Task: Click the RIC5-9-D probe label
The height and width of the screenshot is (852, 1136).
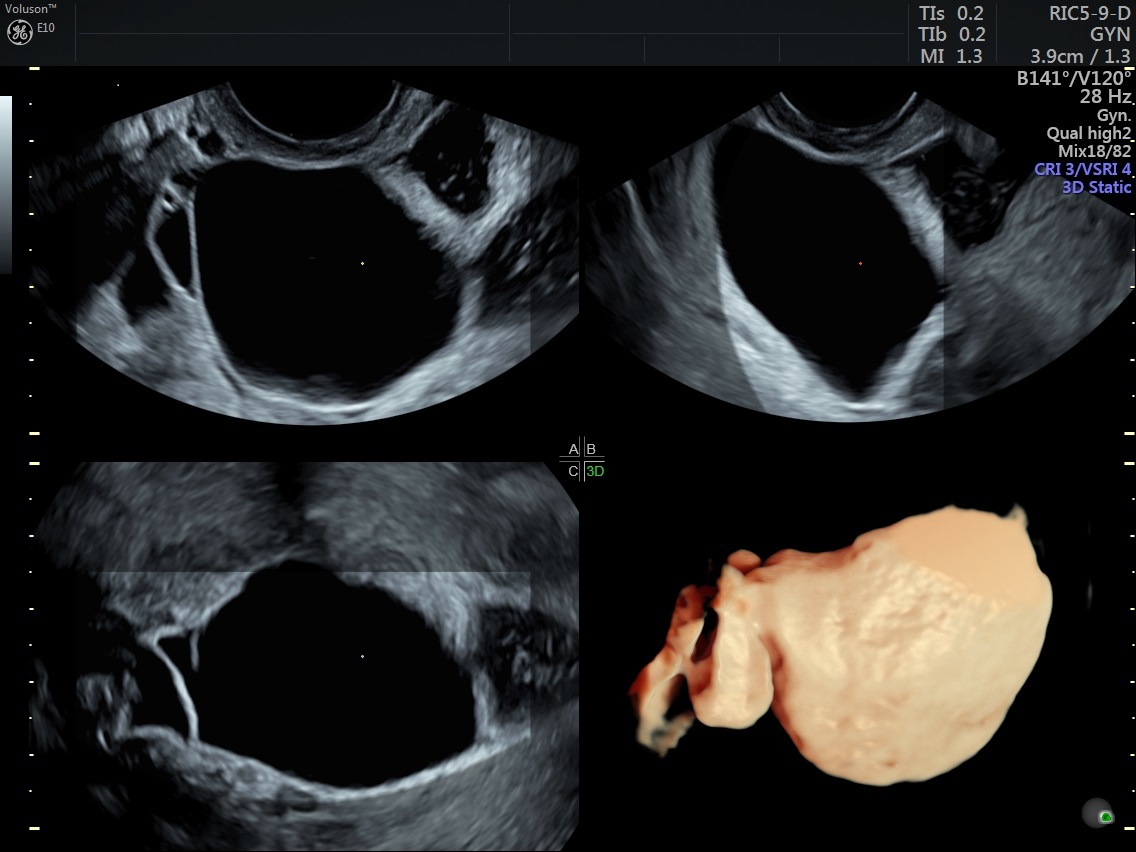Action: (x=1089, y=14)
